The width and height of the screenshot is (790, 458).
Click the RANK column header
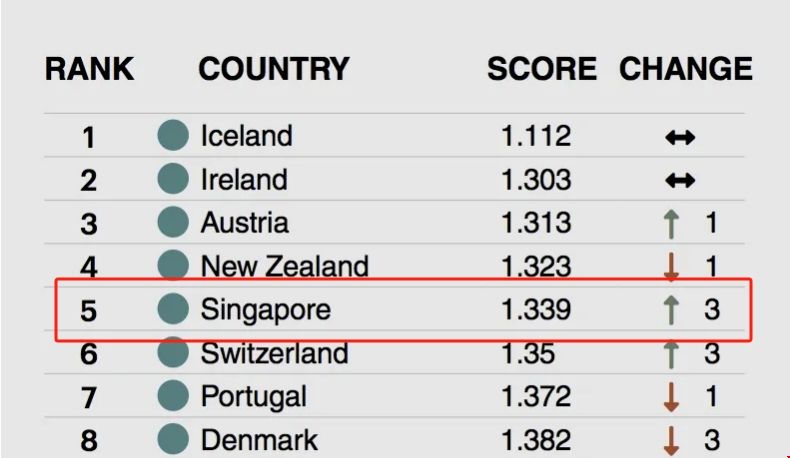point(89,69)
